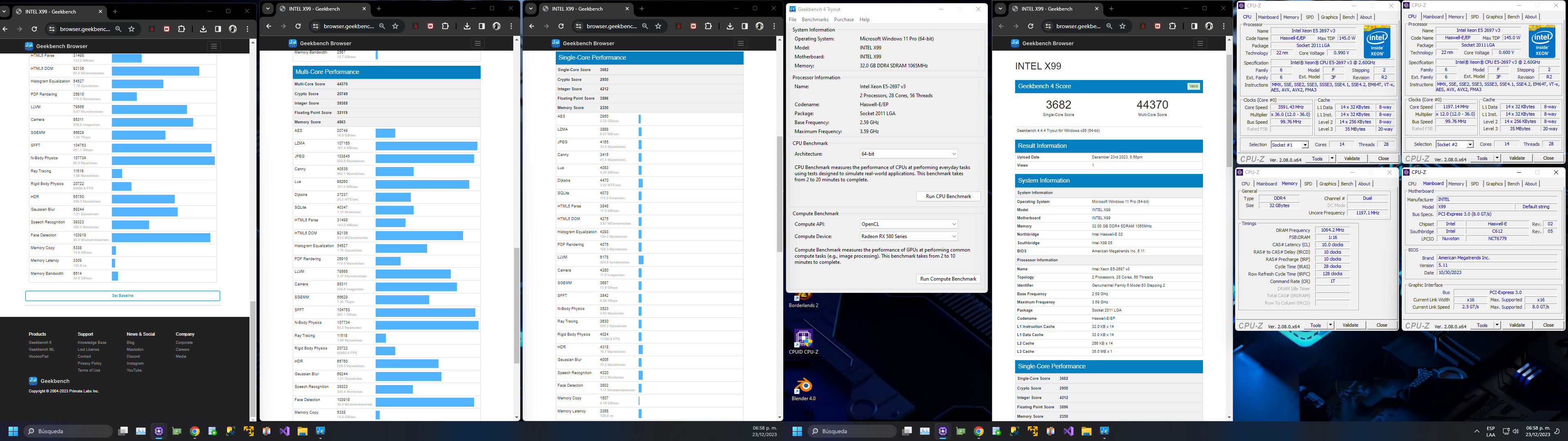Open File menu in Geekbench 4 Tryout
Image resolution: width=1568 pixels, height=441 pixels.
coord(793,20)
